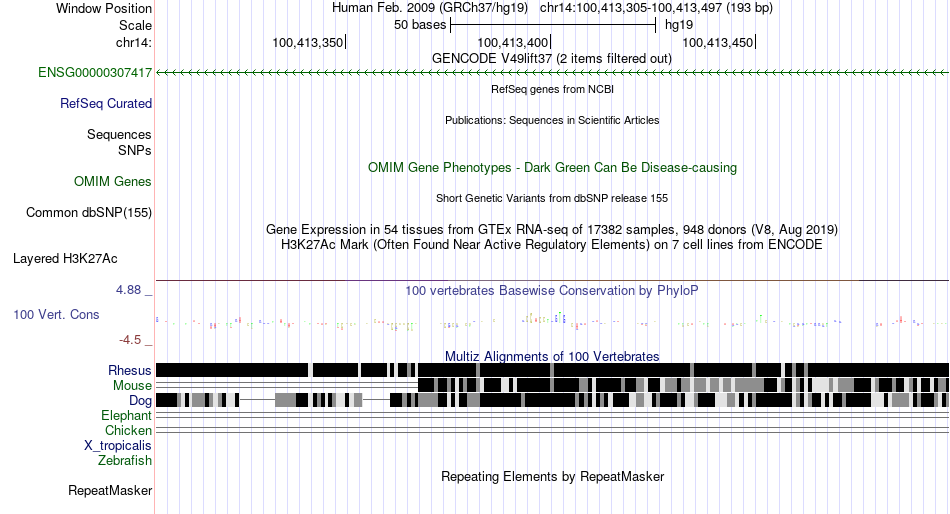Click the 50 bases scale bar
This screenshot has width=950, height=514.
tap(553, 25)
